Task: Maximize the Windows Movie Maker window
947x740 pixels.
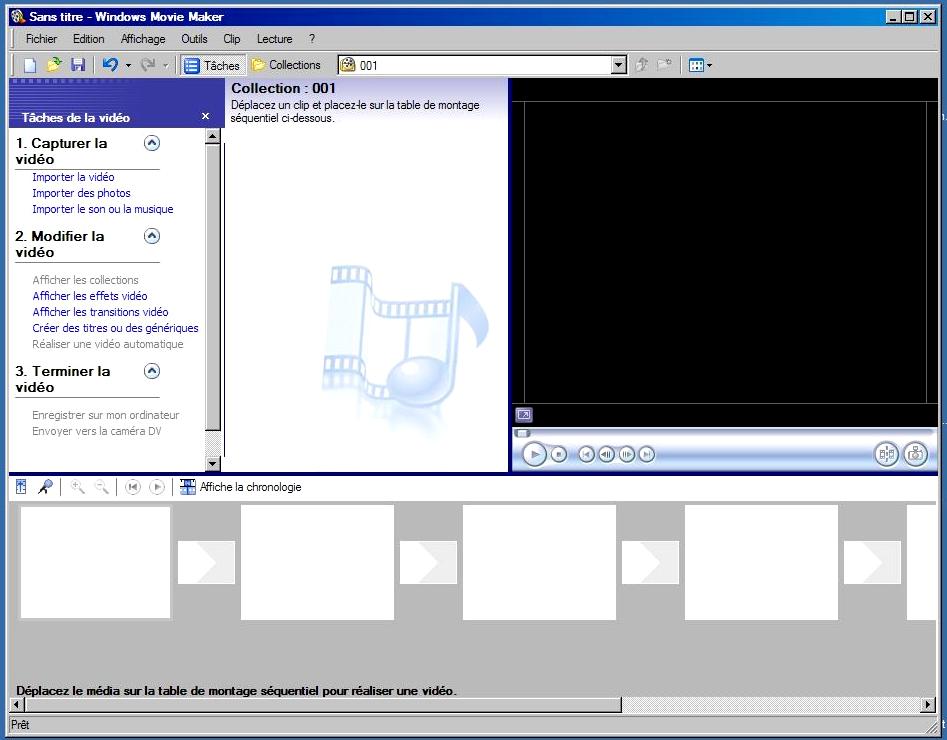Action: point(910,17)
